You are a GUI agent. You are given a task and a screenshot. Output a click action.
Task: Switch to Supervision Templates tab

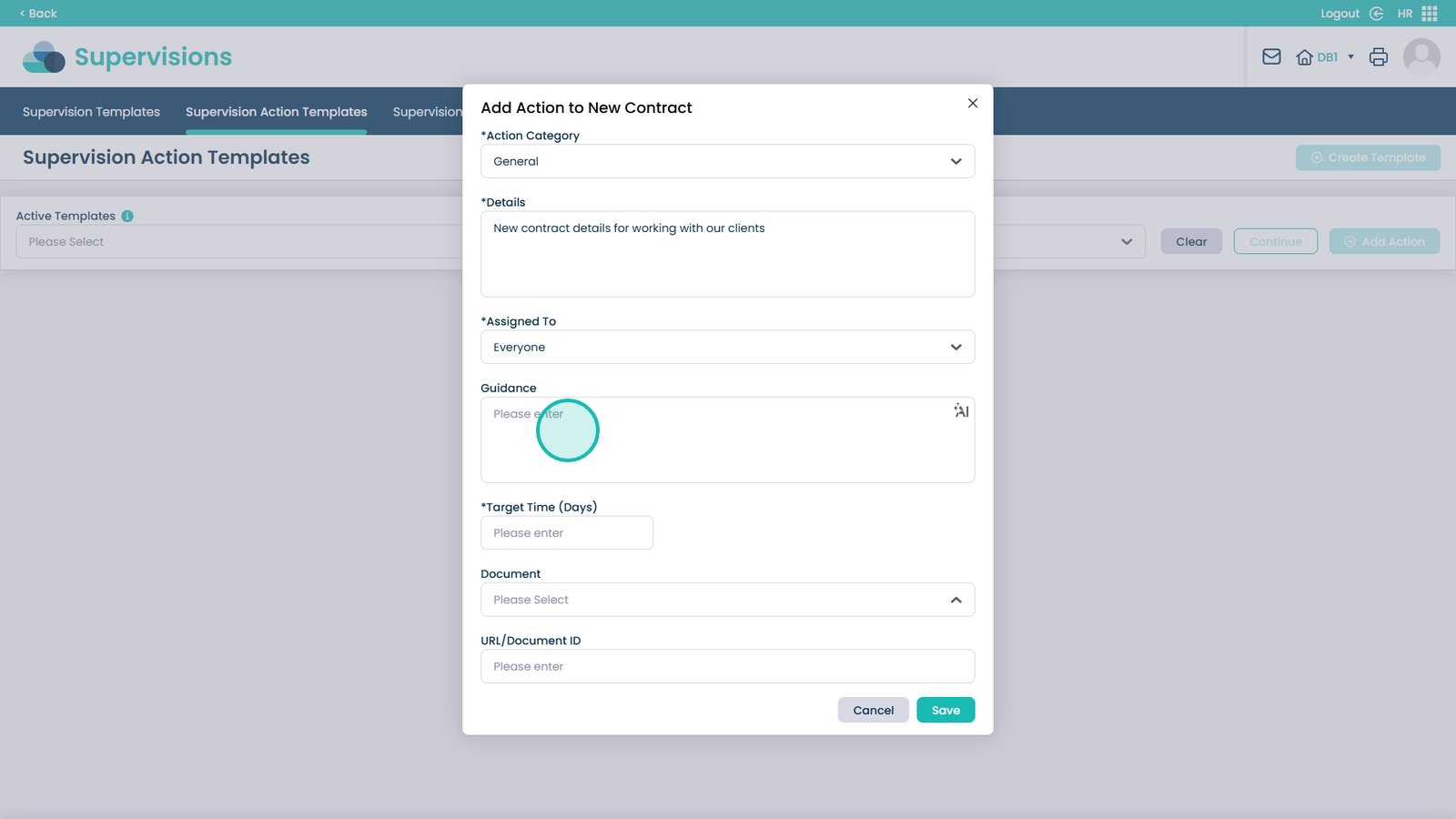point(91,112)
